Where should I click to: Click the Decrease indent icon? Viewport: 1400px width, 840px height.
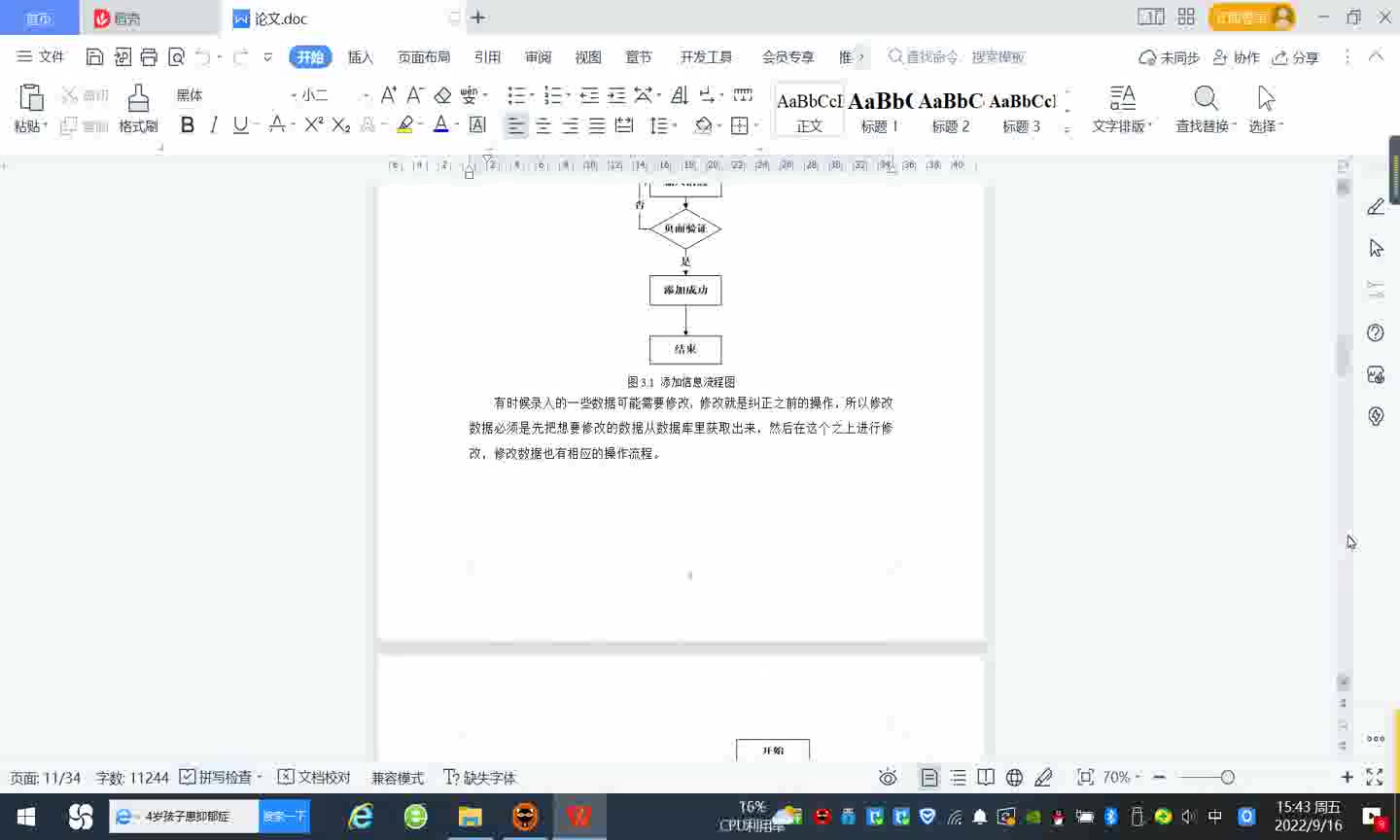[x=589, y=94]
